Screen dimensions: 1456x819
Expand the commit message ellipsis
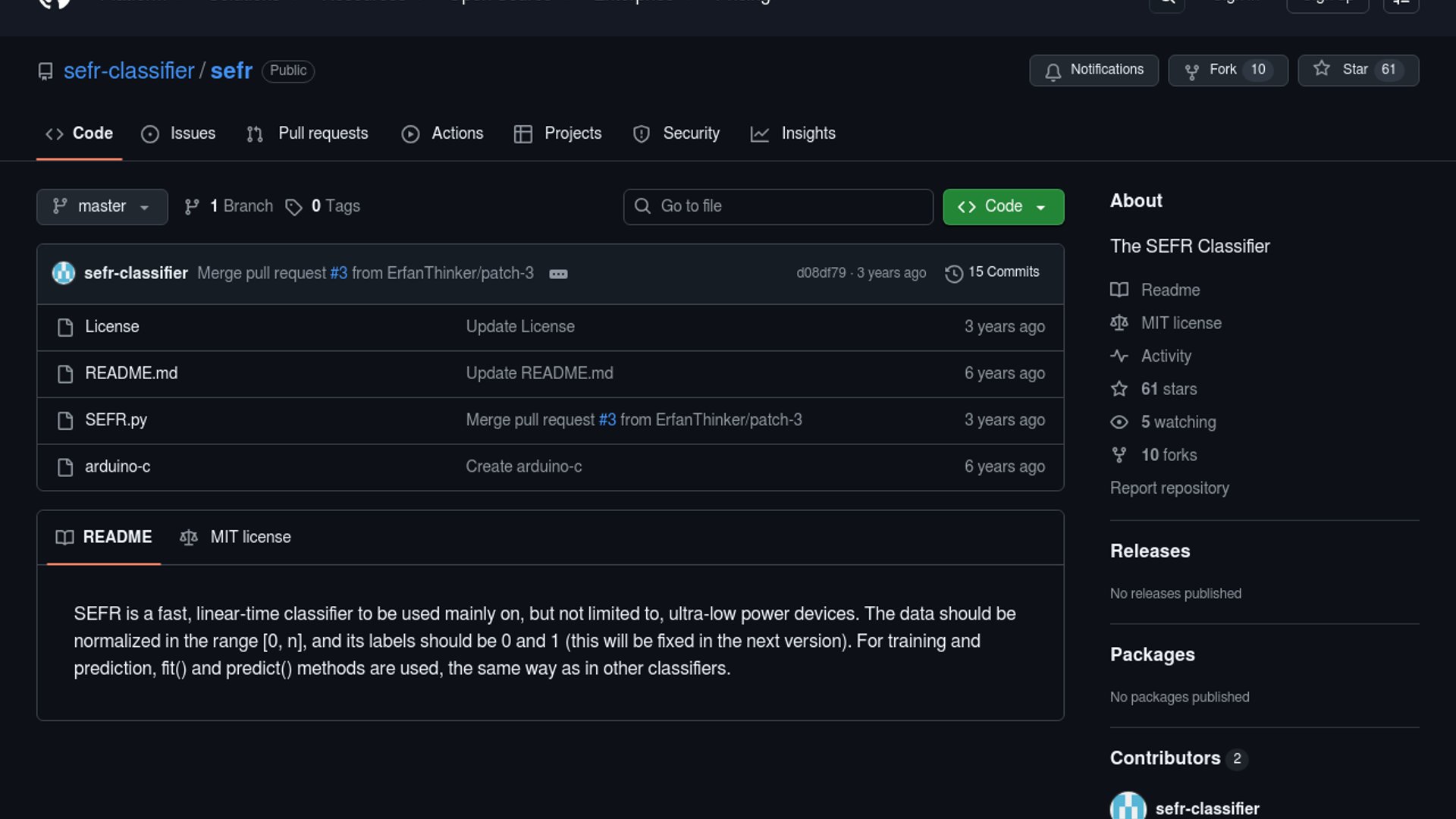pos(558,274)
